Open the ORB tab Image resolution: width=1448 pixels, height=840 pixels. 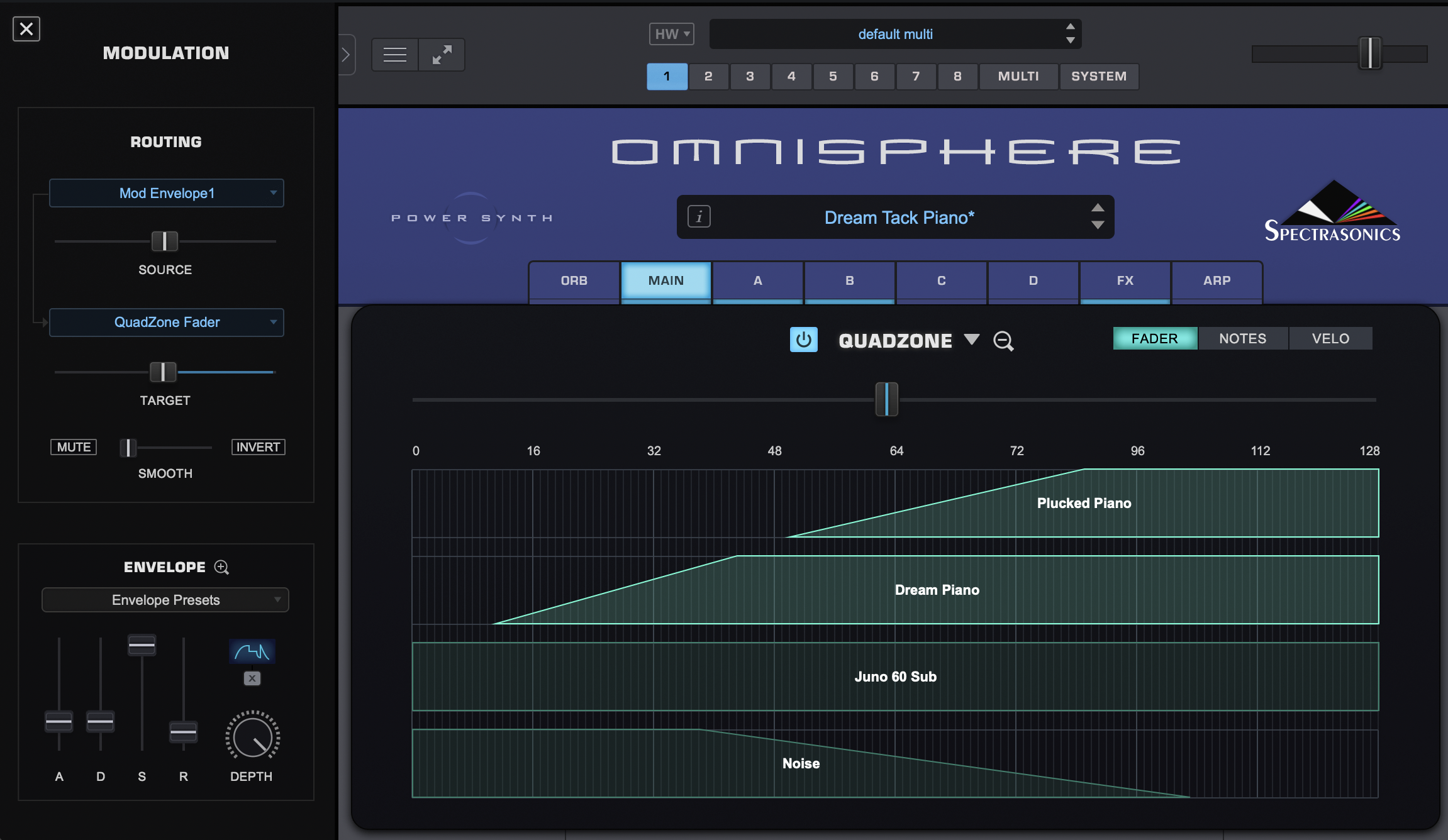pos(574,280)
